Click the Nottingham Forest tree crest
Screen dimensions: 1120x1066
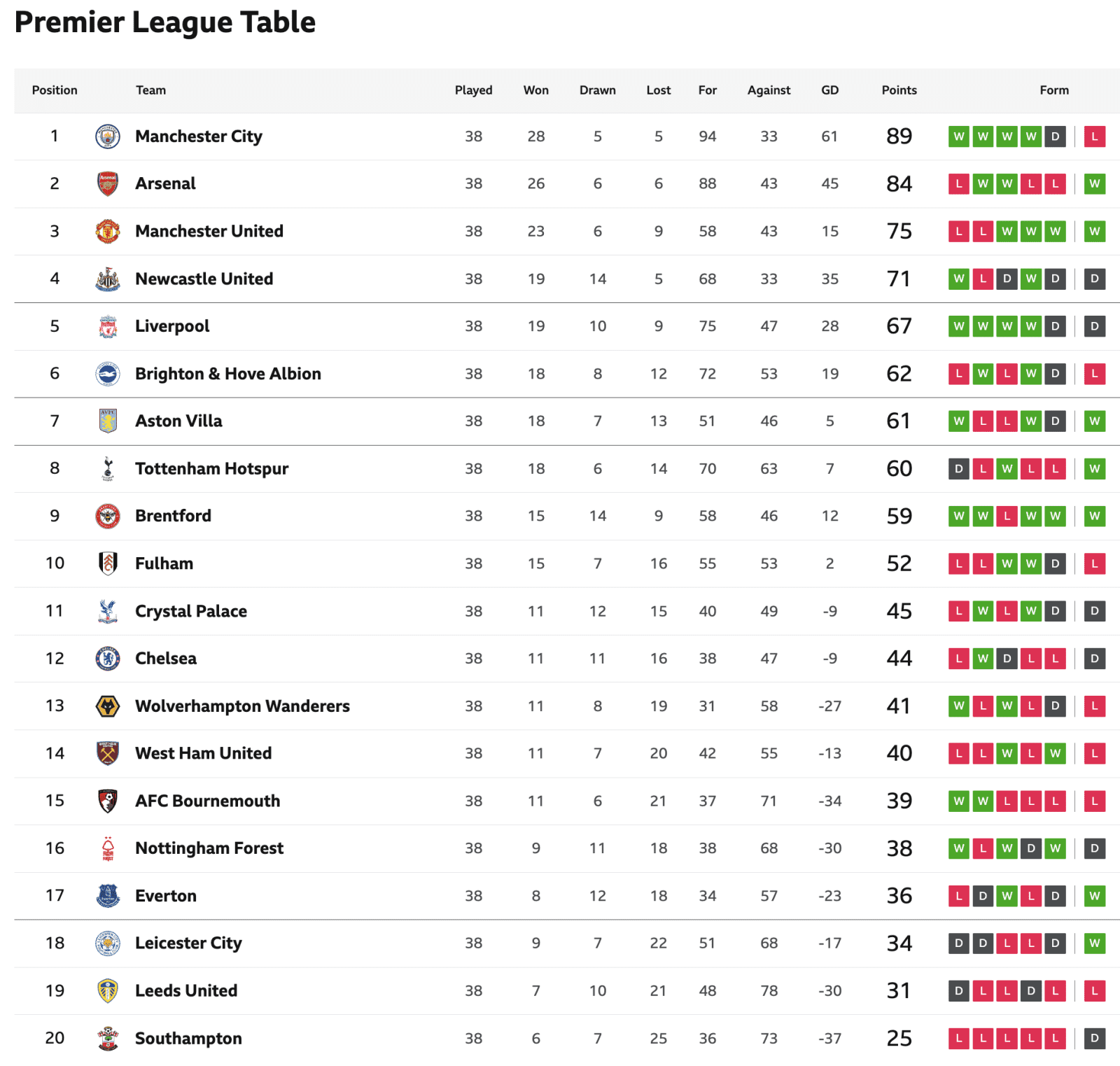tap(108, 848)
